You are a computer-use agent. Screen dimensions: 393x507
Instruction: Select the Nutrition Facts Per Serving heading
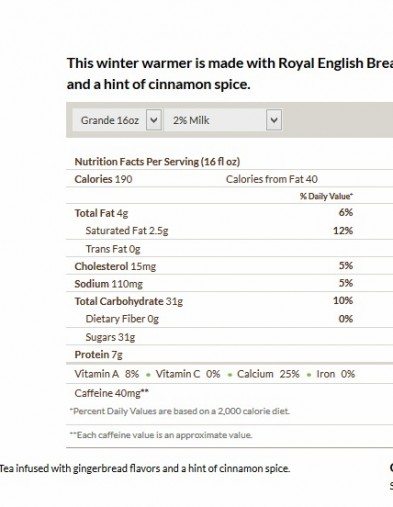[157, 162]
